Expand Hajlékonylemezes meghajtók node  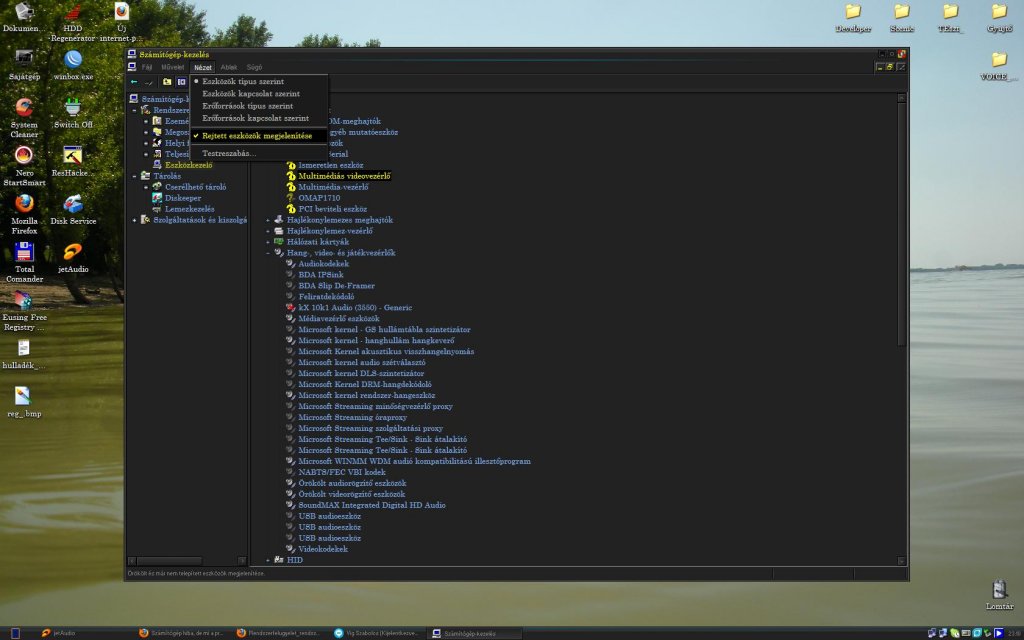268,220
